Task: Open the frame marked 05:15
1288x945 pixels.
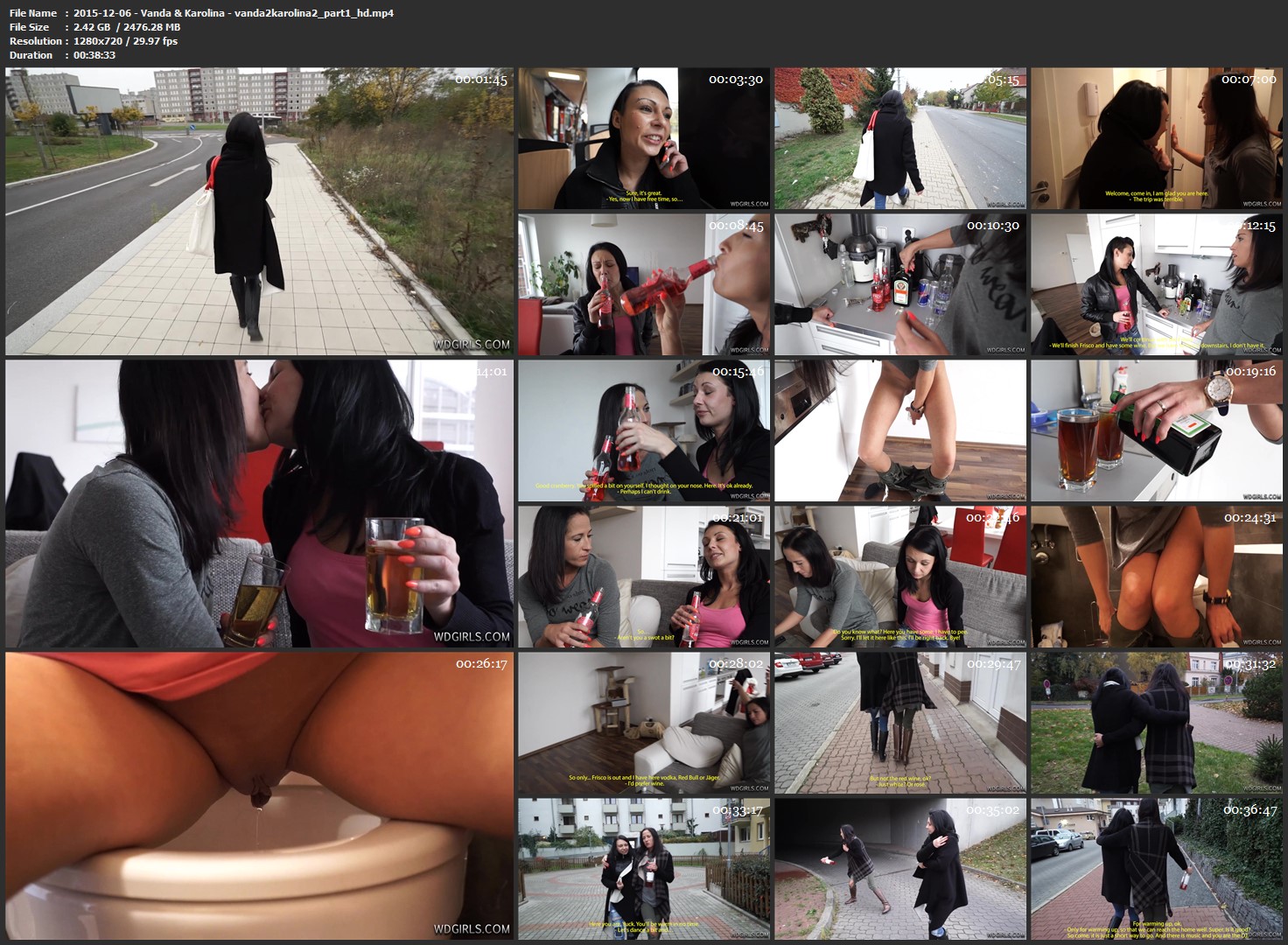Action: 899,138
